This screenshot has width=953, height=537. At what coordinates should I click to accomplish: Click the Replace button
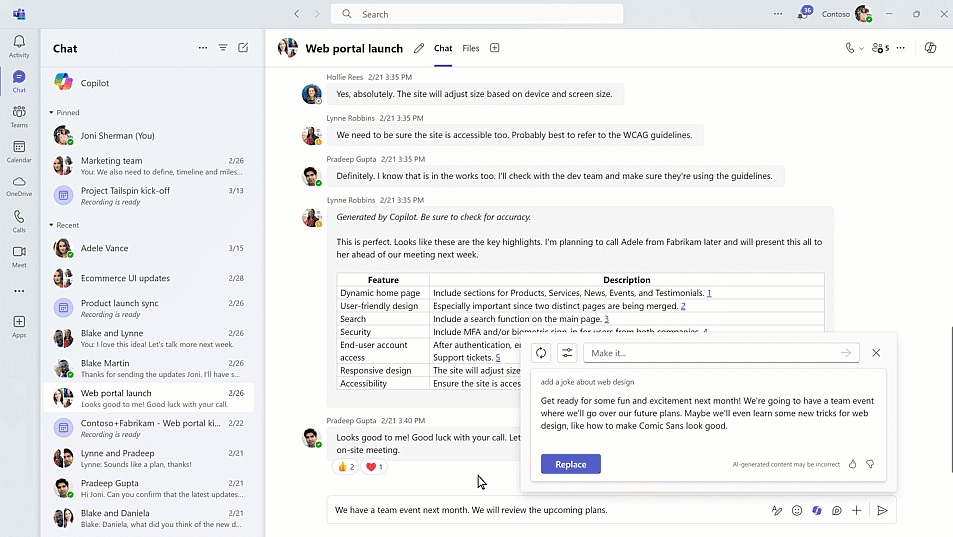(x=570, y=464)
